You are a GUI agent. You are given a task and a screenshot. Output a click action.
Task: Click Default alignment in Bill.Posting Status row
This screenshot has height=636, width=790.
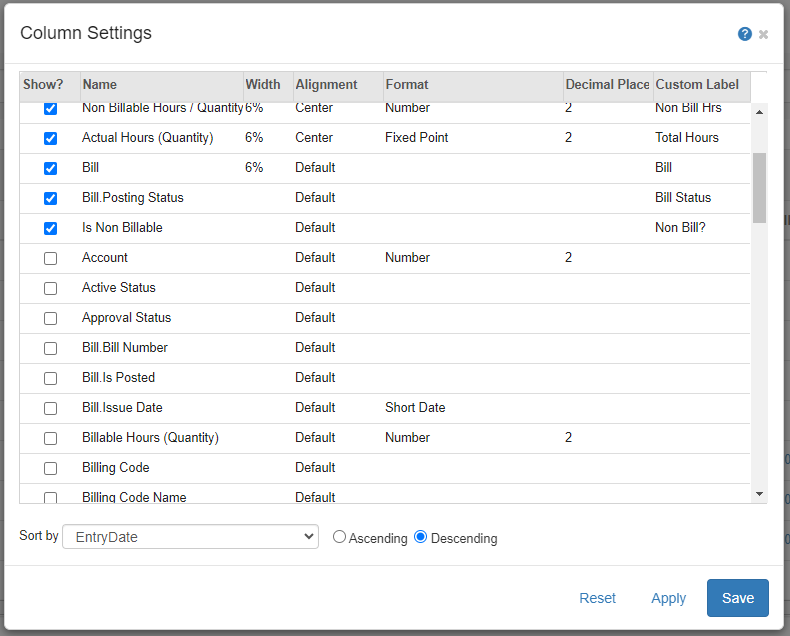coord(315,198)
